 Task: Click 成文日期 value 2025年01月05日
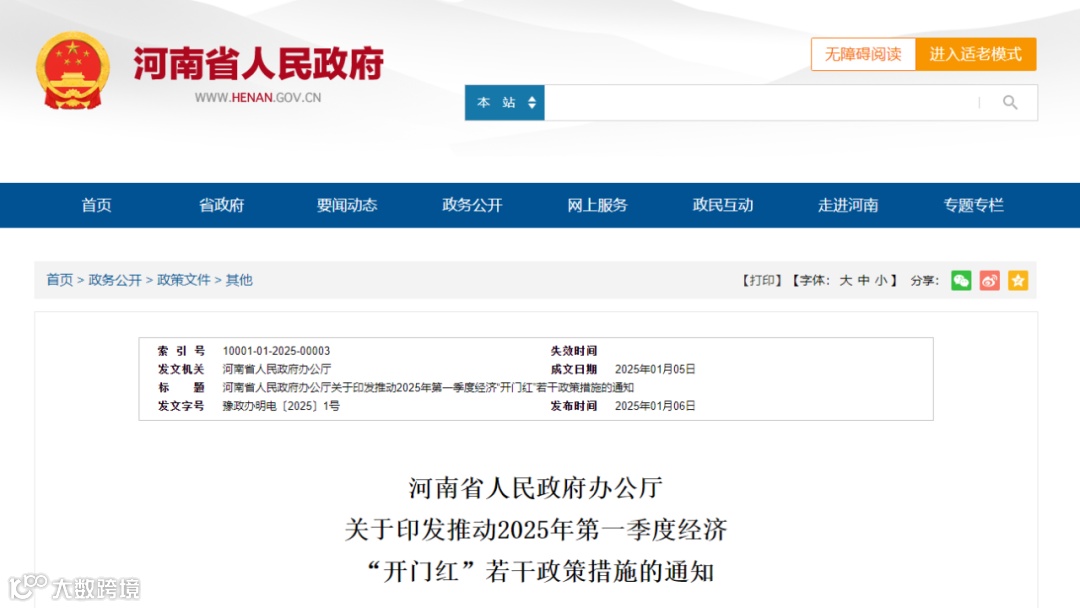coord(655,369)
